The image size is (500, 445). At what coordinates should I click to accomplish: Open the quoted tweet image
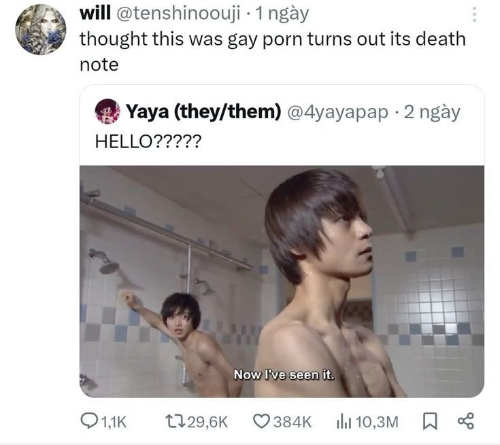(x=282, y=281)
